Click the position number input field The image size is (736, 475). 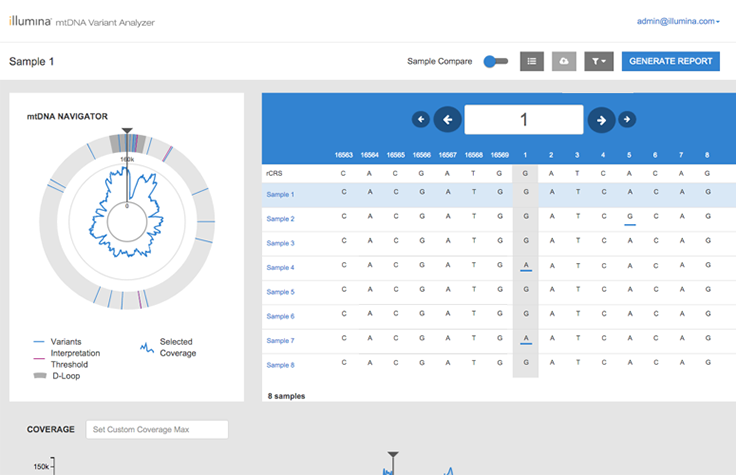point(524,120)
